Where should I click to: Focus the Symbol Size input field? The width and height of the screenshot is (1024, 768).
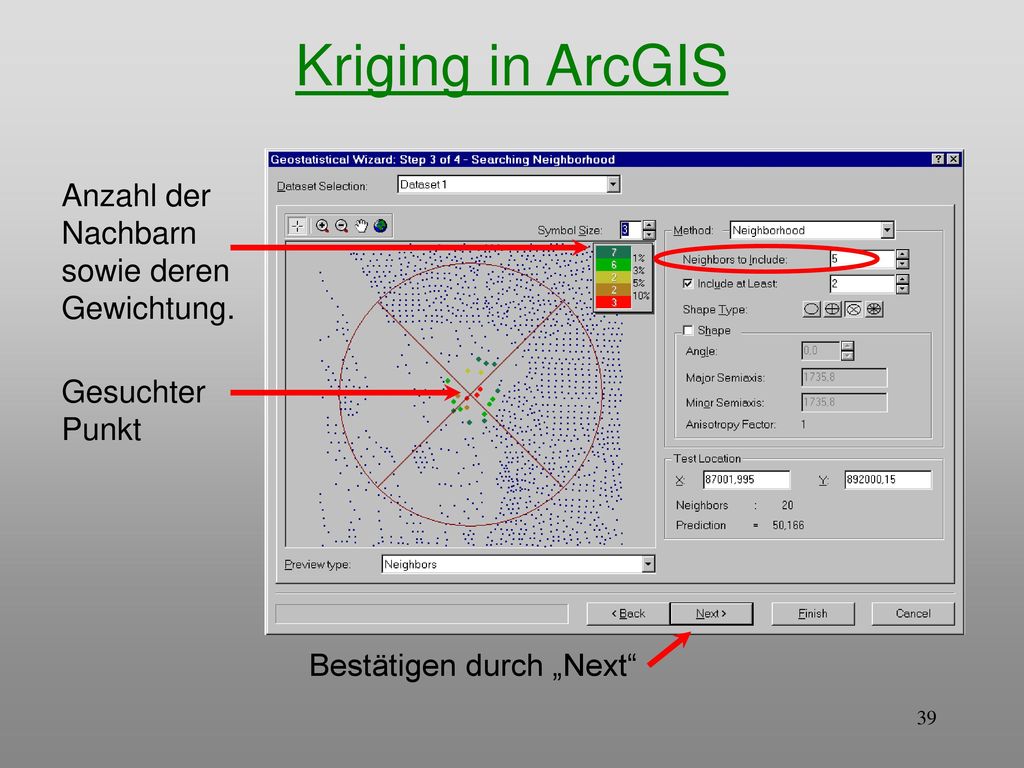point(631,230)
